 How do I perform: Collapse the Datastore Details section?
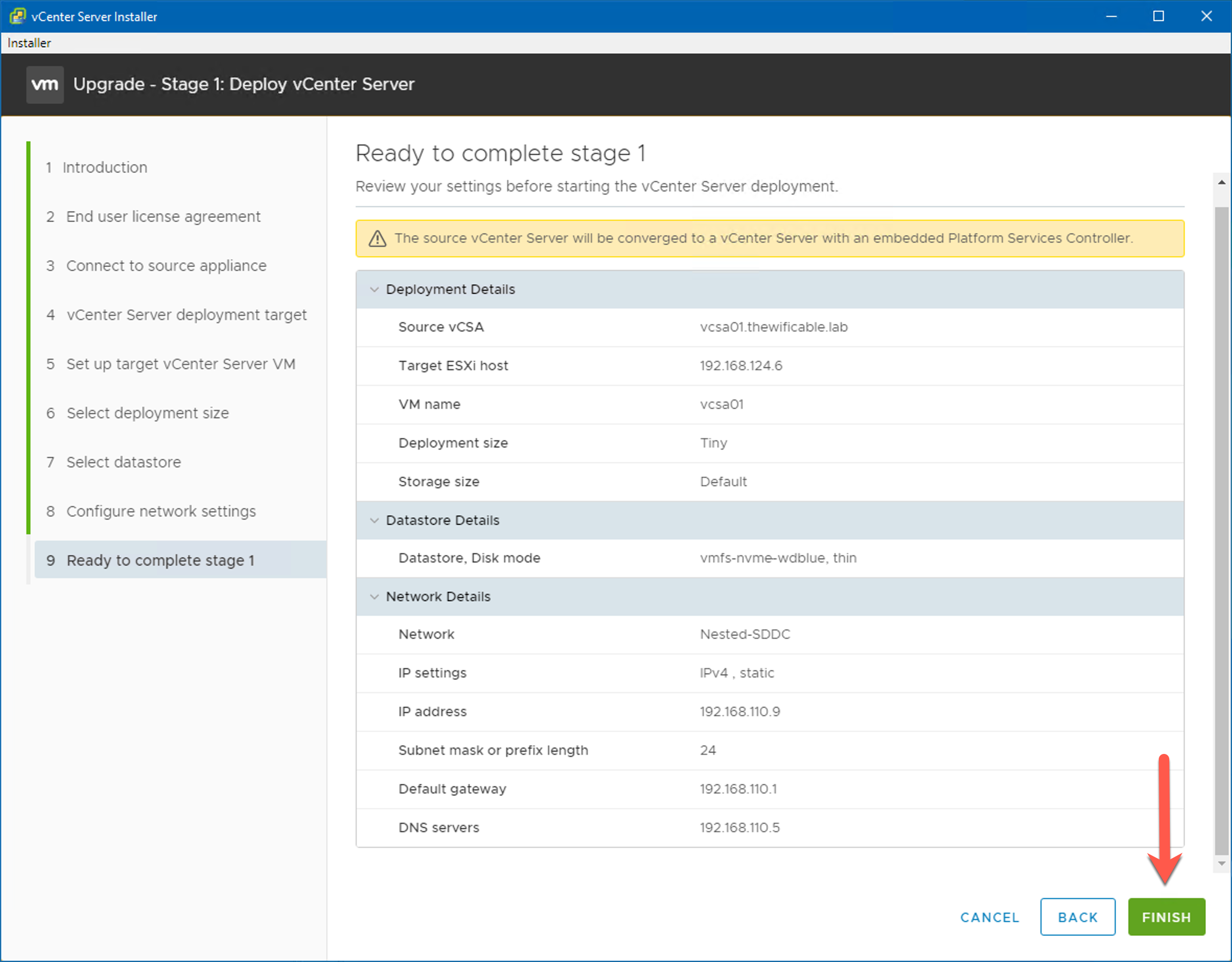click(374, 520)
